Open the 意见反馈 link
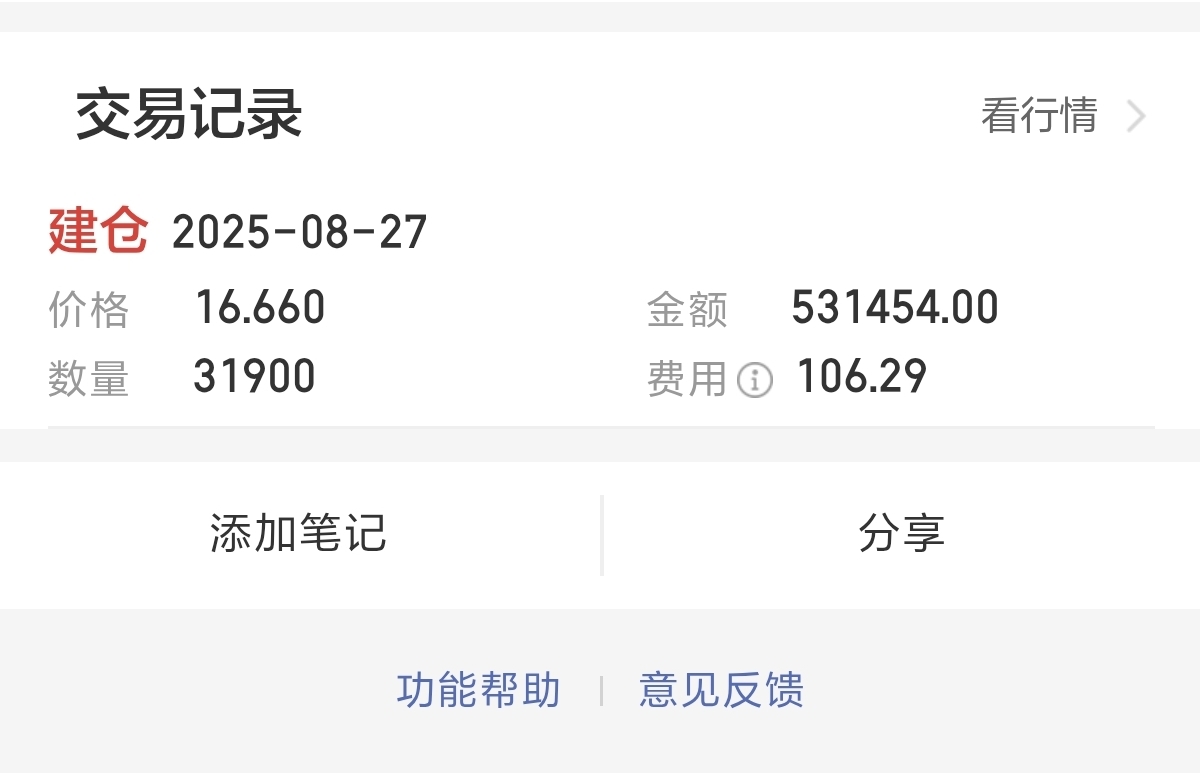The height and width of the screenshot is (773, 1200). click(x=721, y=691)
